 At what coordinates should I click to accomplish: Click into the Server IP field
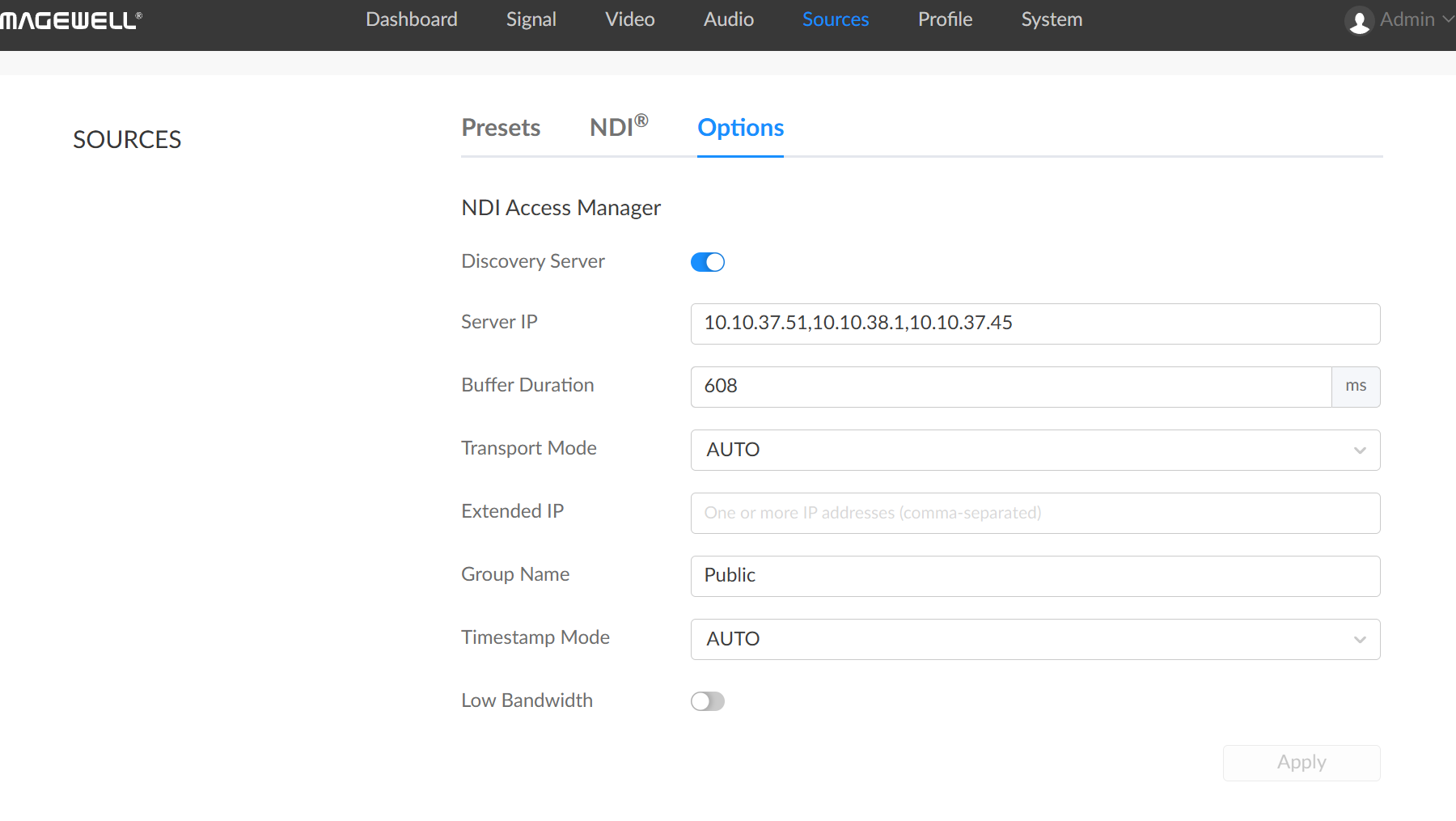coord(1035,324)
